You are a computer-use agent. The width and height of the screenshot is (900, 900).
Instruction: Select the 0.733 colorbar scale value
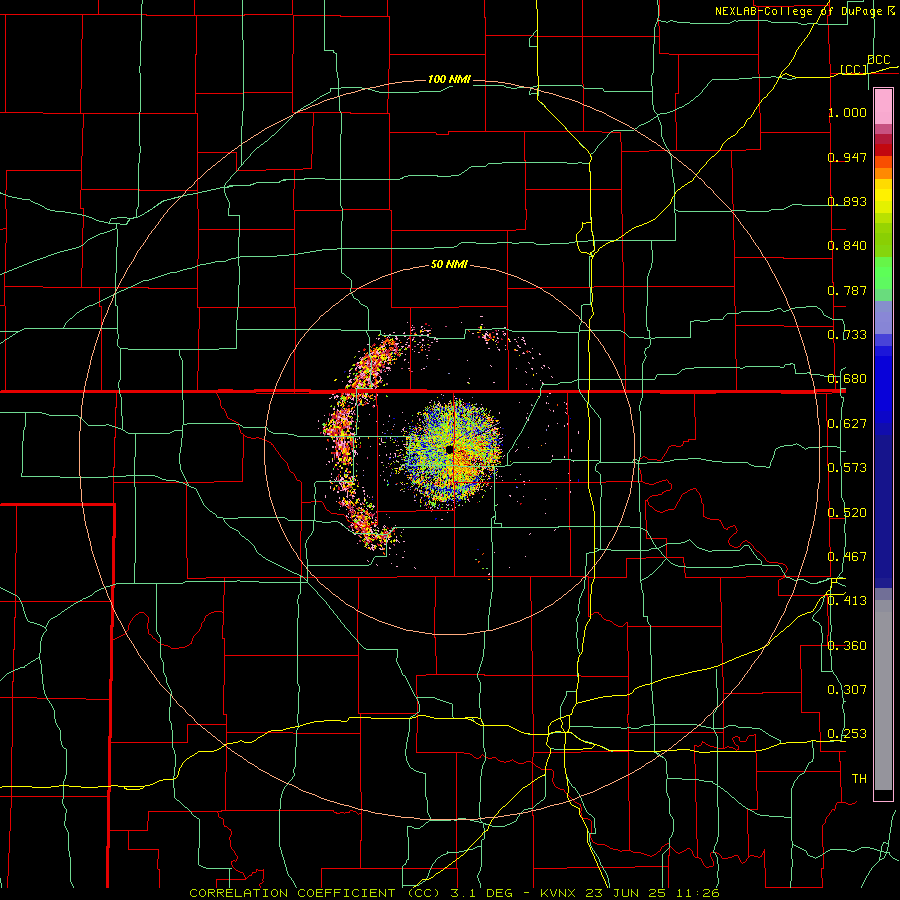tap(847, 335)
